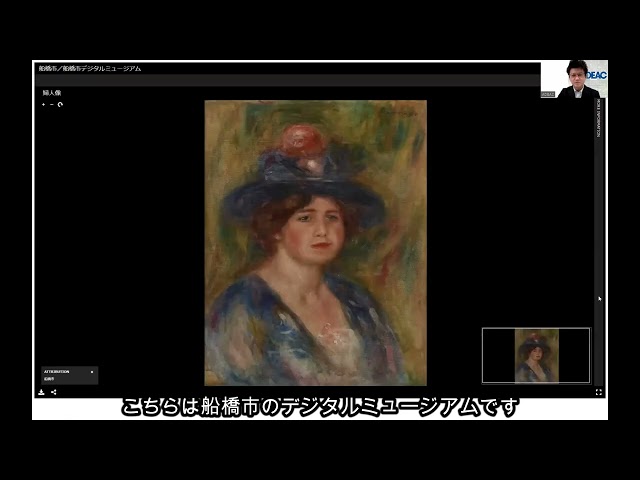
Task: Open the share icon options
Action: tap(54, 392)
